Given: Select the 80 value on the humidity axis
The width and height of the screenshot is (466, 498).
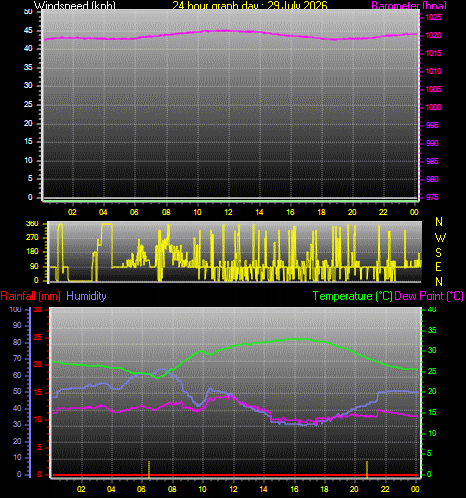Looking at the screenshot, I should [x=17, y=342].
